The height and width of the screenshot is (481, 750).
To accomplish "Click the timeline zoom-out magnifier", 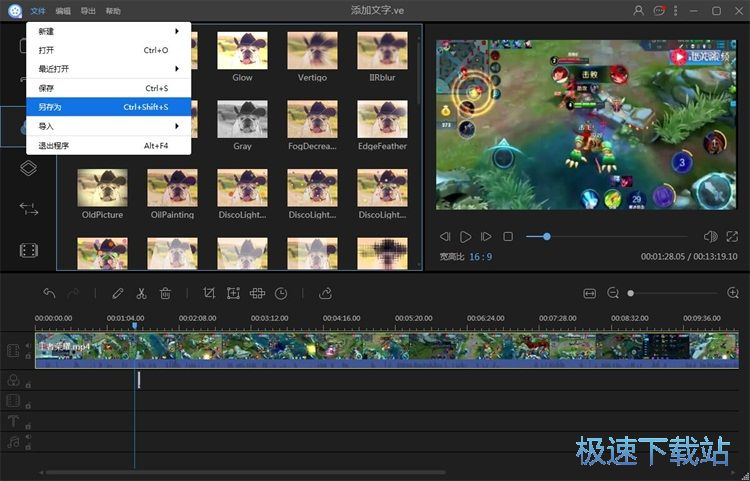I will 613,293.
